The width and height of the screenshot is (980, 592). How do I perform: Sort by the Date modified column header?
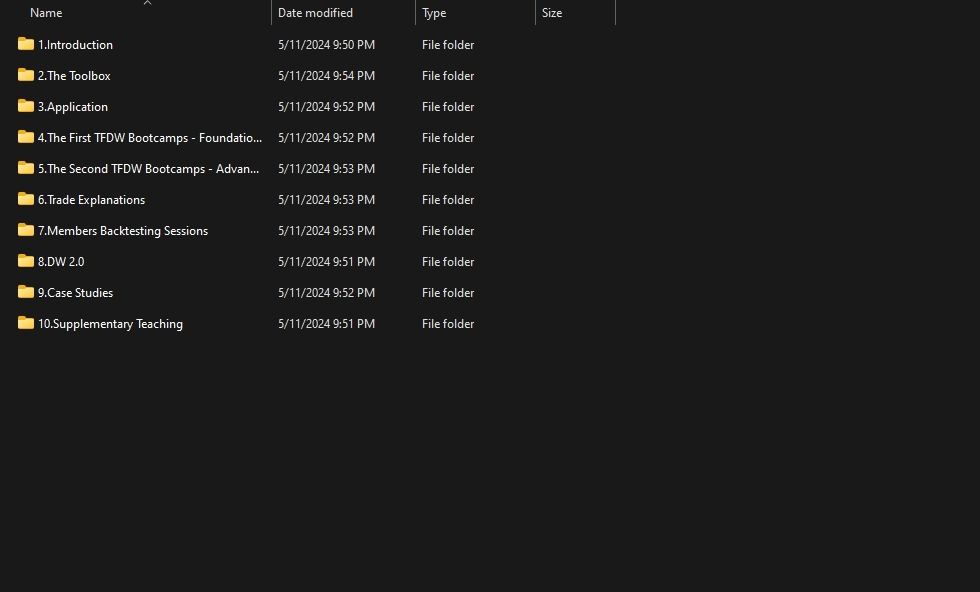315,13
